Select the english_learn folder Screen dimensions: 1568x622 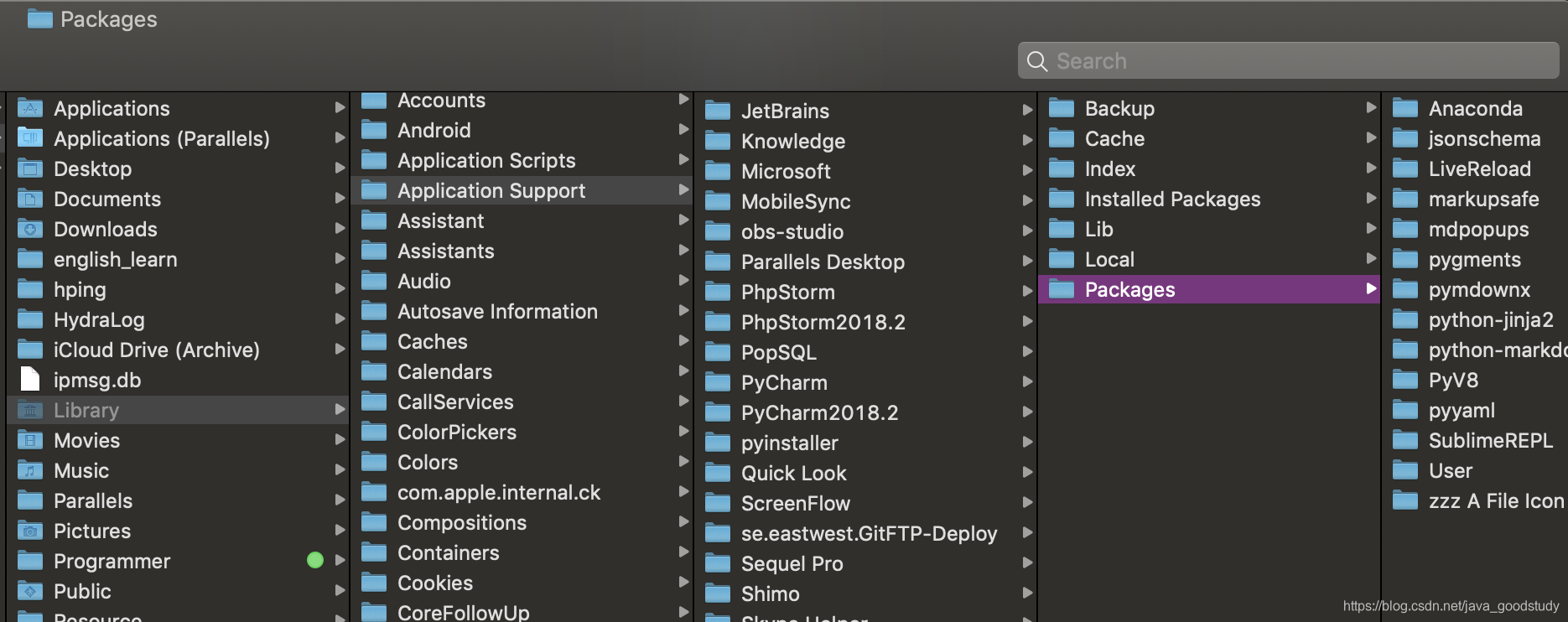coord(178,259)
